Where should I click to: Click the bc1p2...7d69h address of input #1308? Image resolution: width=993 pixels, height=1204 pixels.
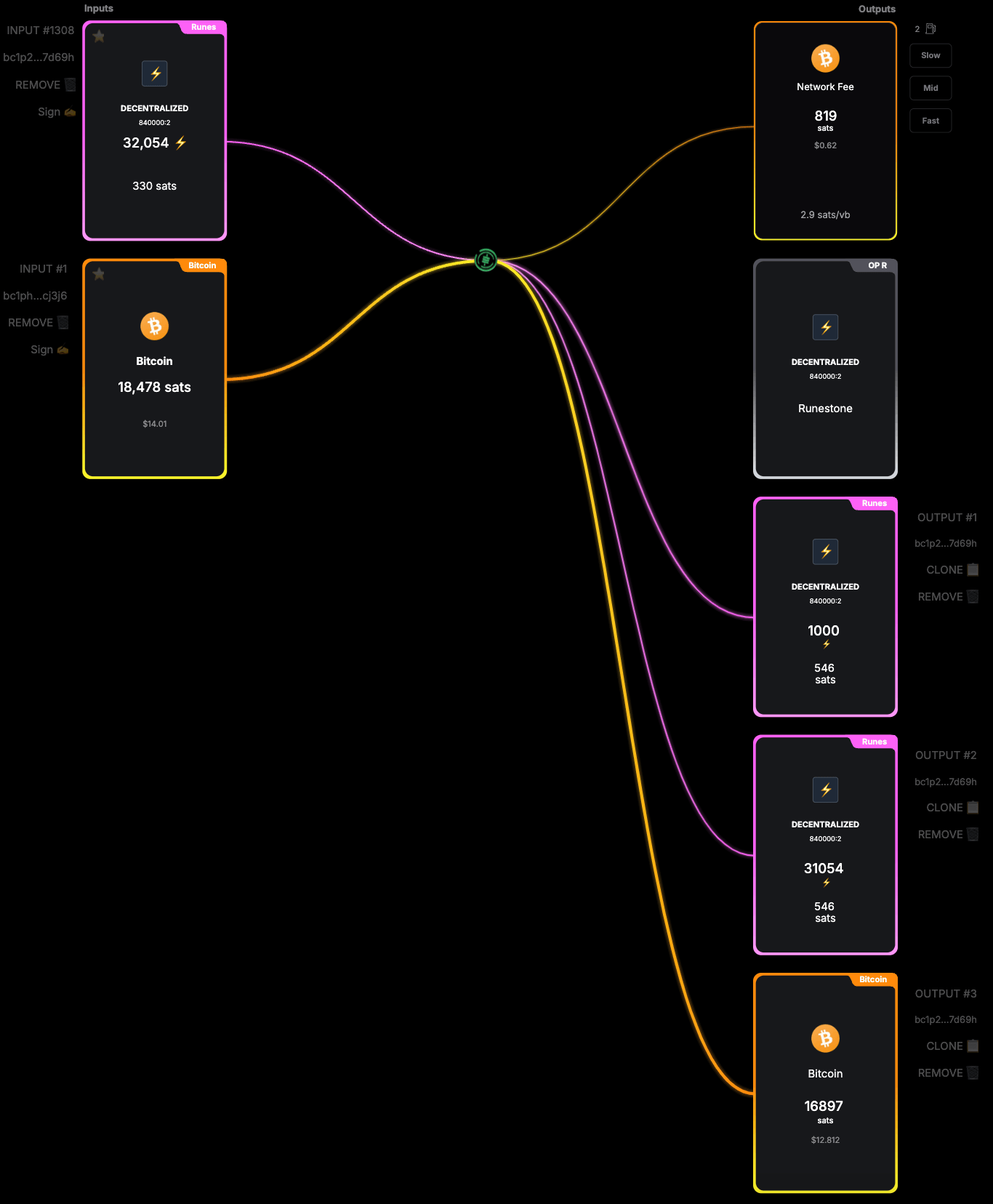39,57
